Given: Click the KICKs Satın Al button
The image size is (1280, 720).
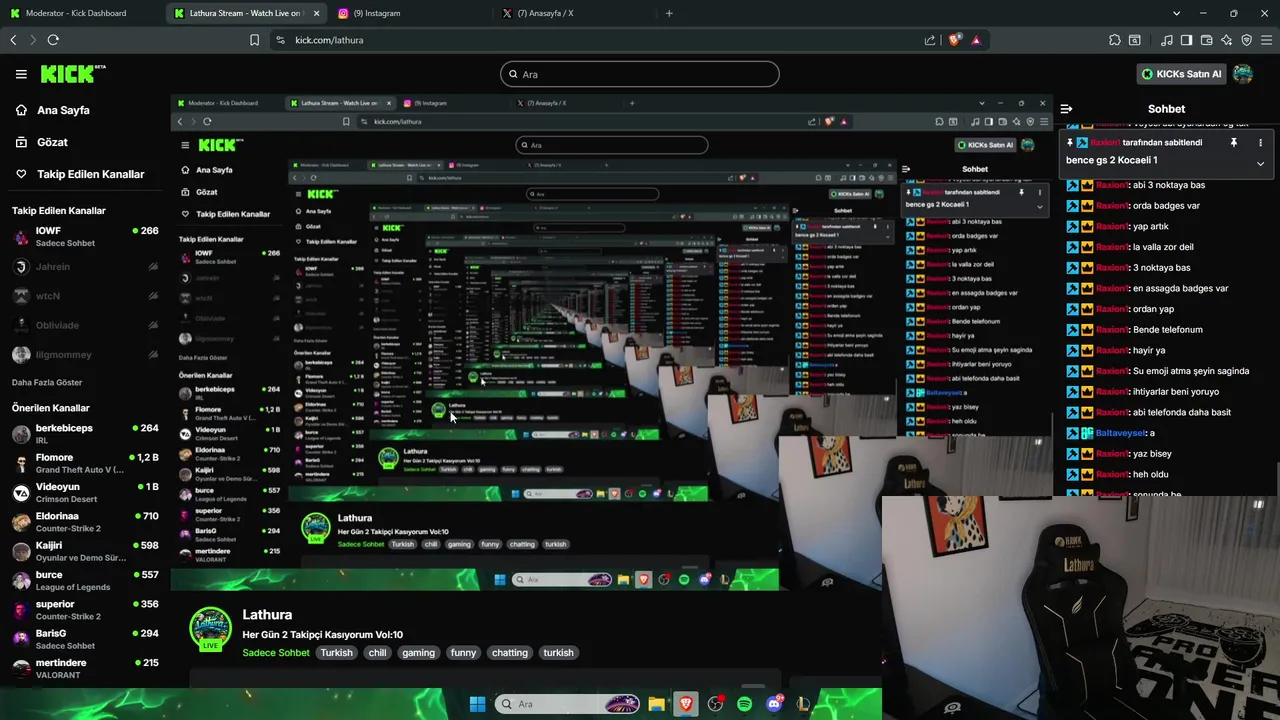Looking at the screenshot, I should tap(1181, 74).
